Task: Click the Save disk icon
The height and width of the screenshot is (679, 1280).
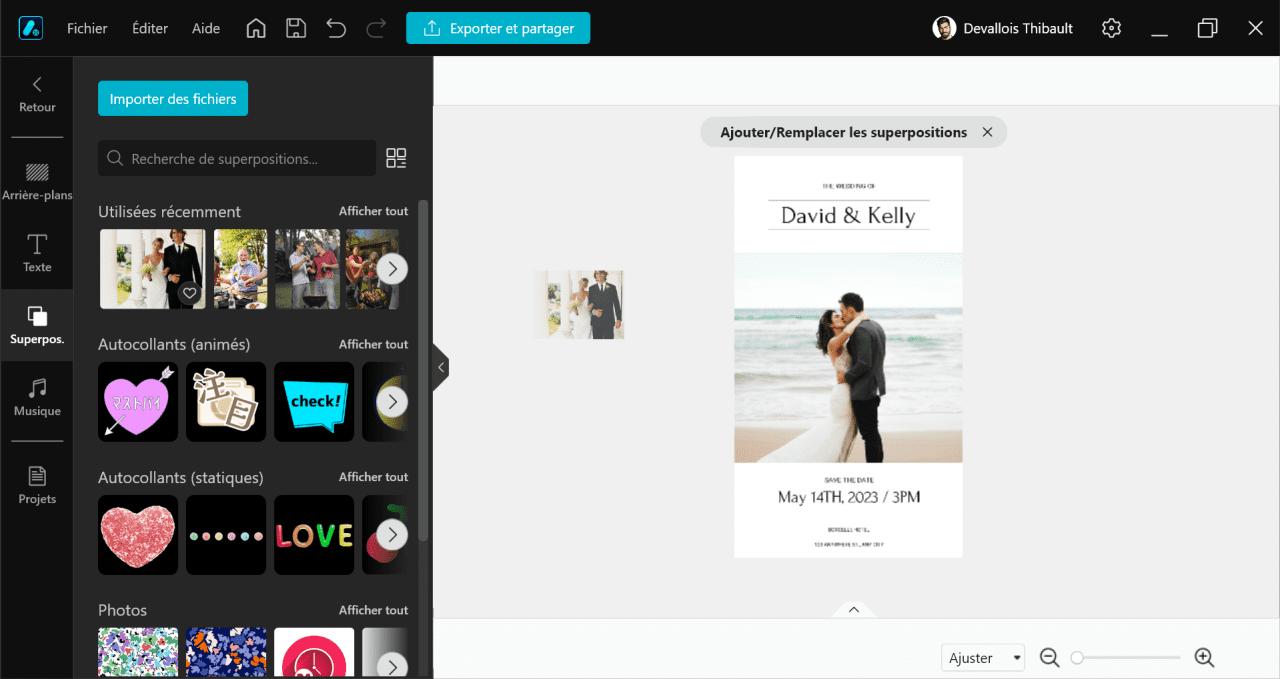Action: point(296,28)
